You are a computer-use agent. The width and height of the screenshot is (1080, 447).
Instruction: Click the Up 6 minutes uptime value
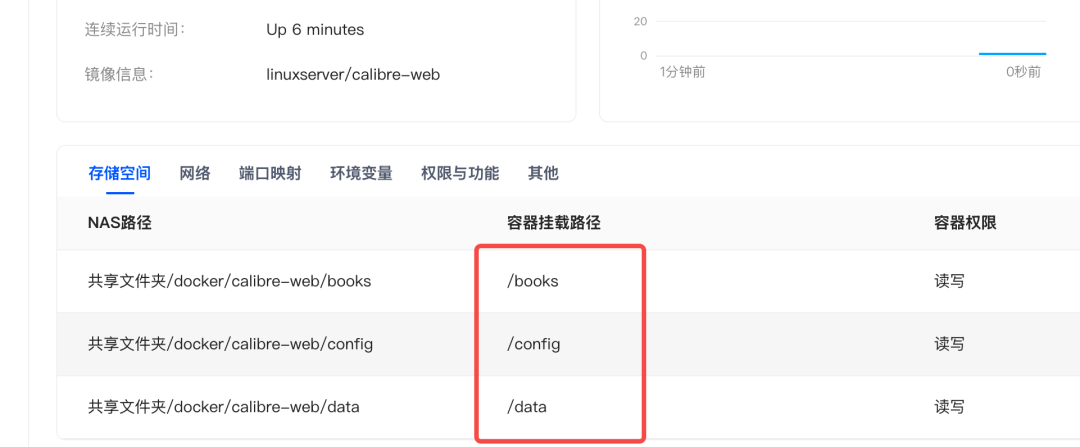coord(315,30)
